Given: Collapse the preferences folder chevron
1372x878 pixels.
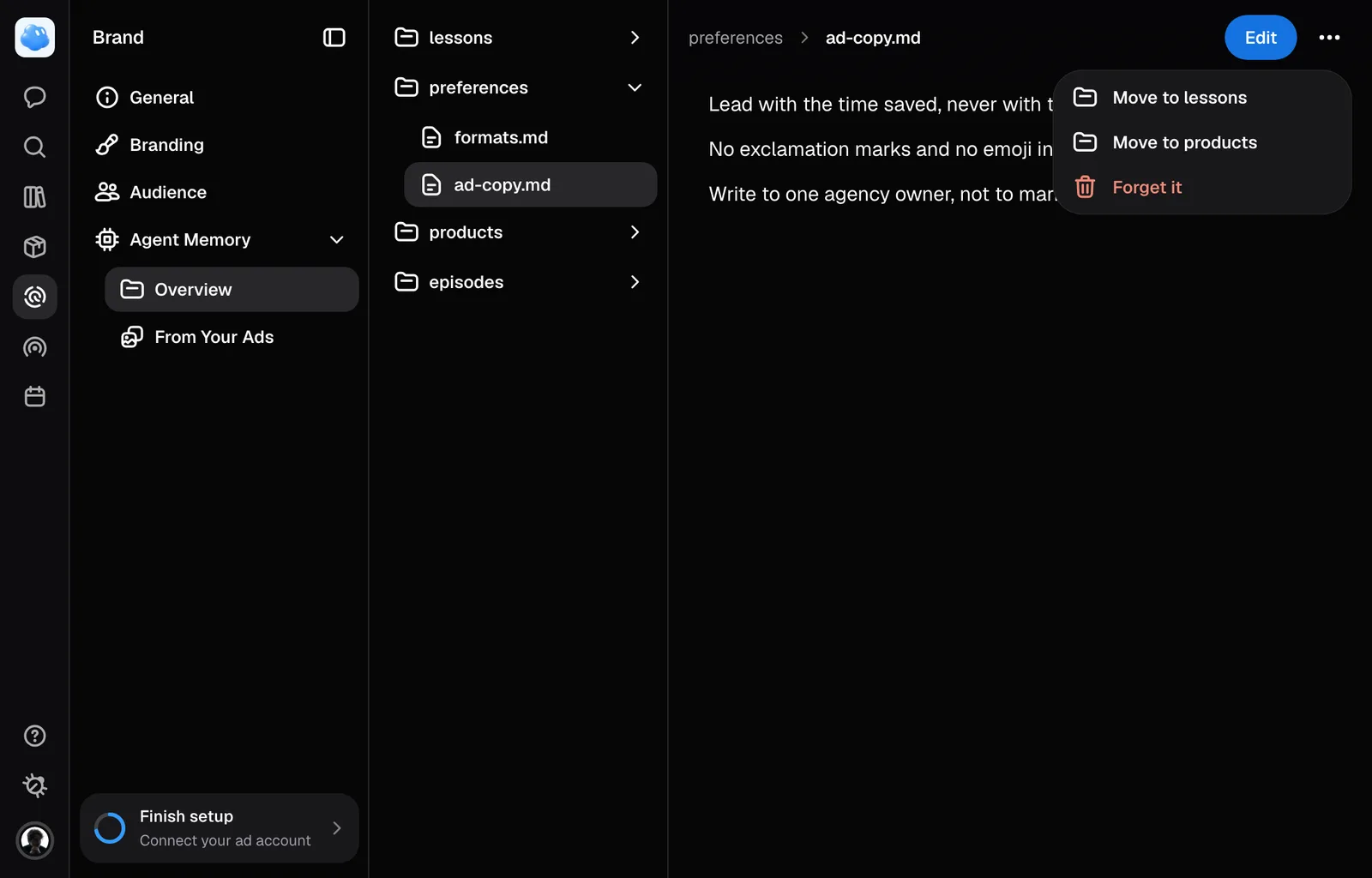Looking at the screenshot, I should [x=635, y=87].
